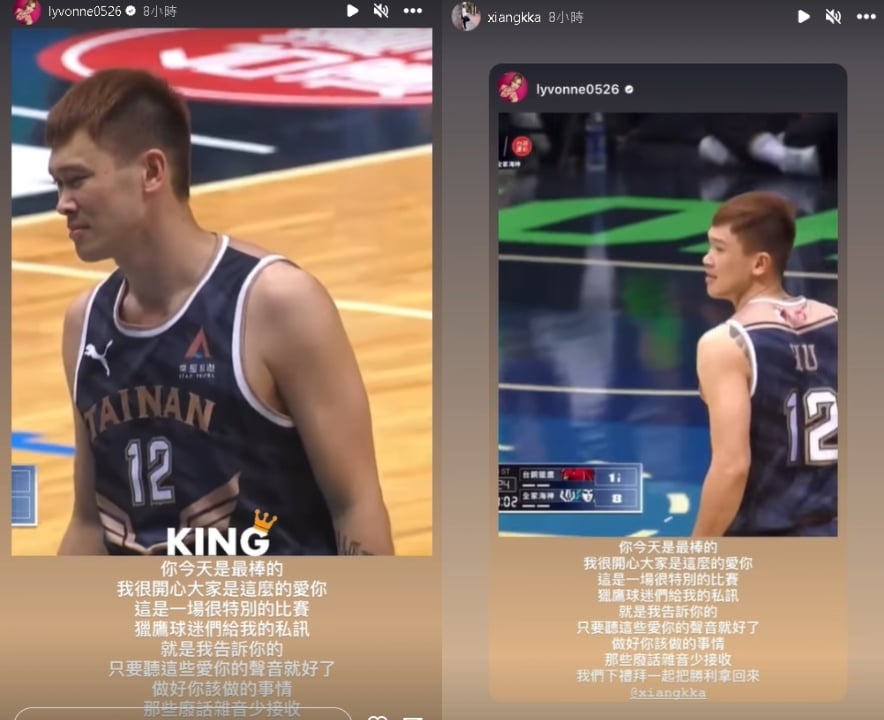Unmute audio on xiangkka's story
Viewport: 884px width, 720px height.
(833, 16)
